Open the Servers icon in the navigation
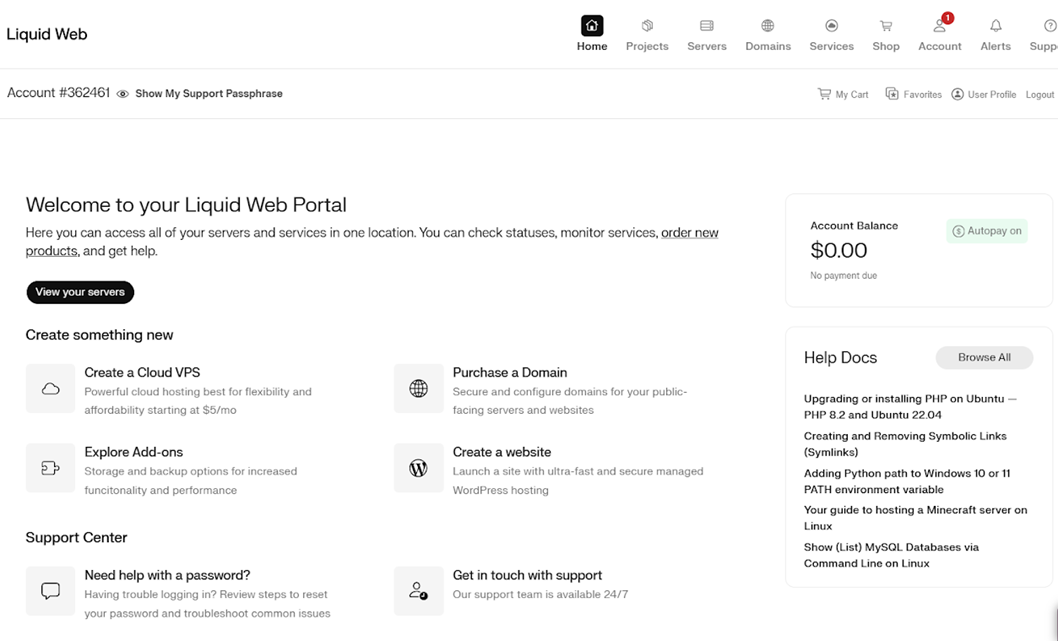The image size is (1058, 641). pos(706,26)
